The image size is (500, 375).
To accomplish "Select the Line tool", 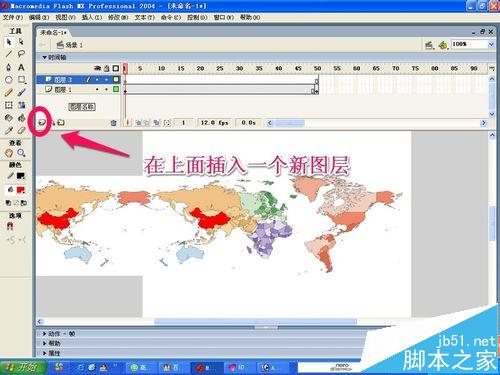I will (x=9, y=54).
